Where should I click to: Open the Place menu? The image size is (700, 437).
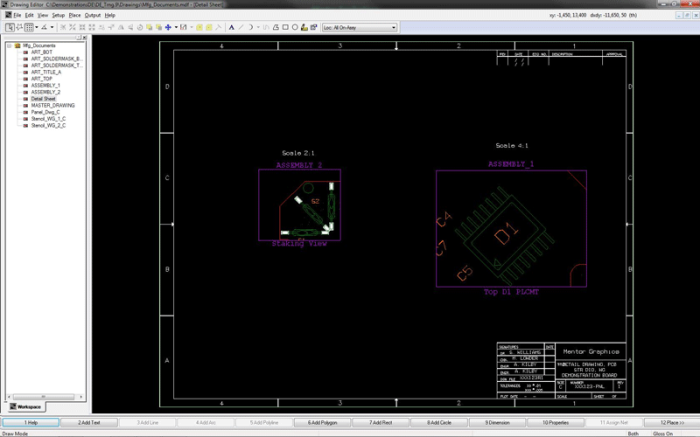[x=76, y=15]
